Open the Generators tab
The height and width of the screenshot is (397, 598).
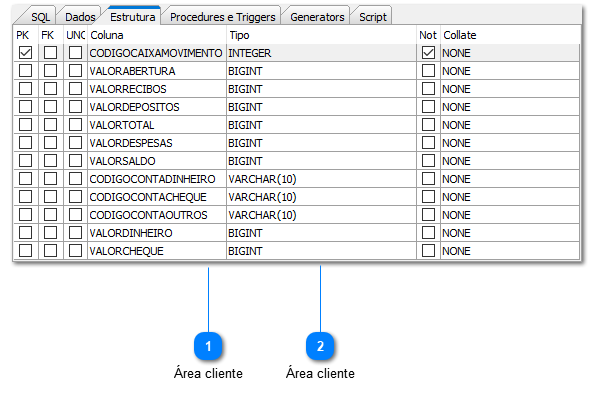tap(317, 17)
